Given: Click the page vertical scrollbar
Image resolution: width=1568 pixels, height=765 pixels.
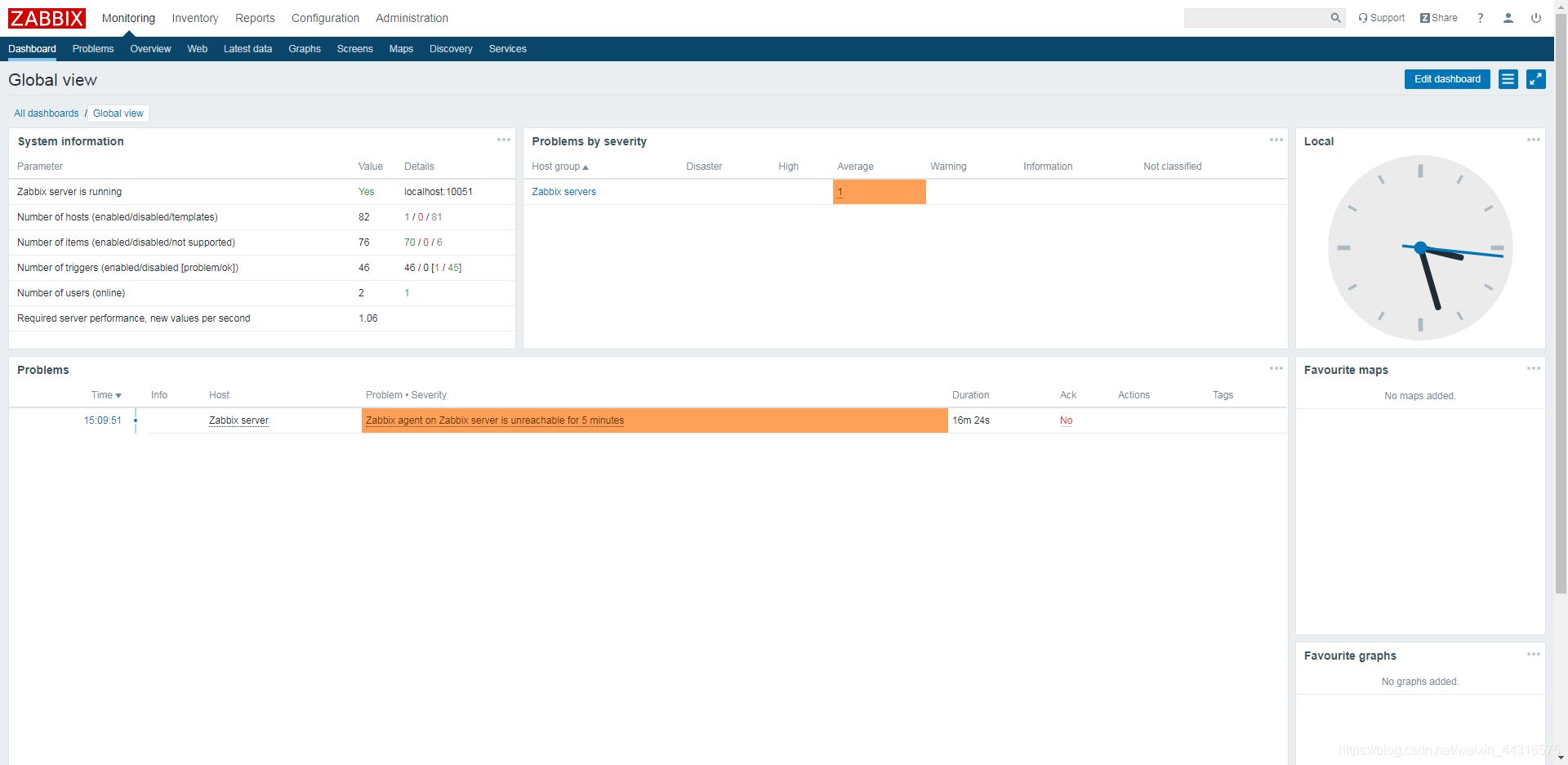Looking at the screenshot, I should pos(1561,302).
